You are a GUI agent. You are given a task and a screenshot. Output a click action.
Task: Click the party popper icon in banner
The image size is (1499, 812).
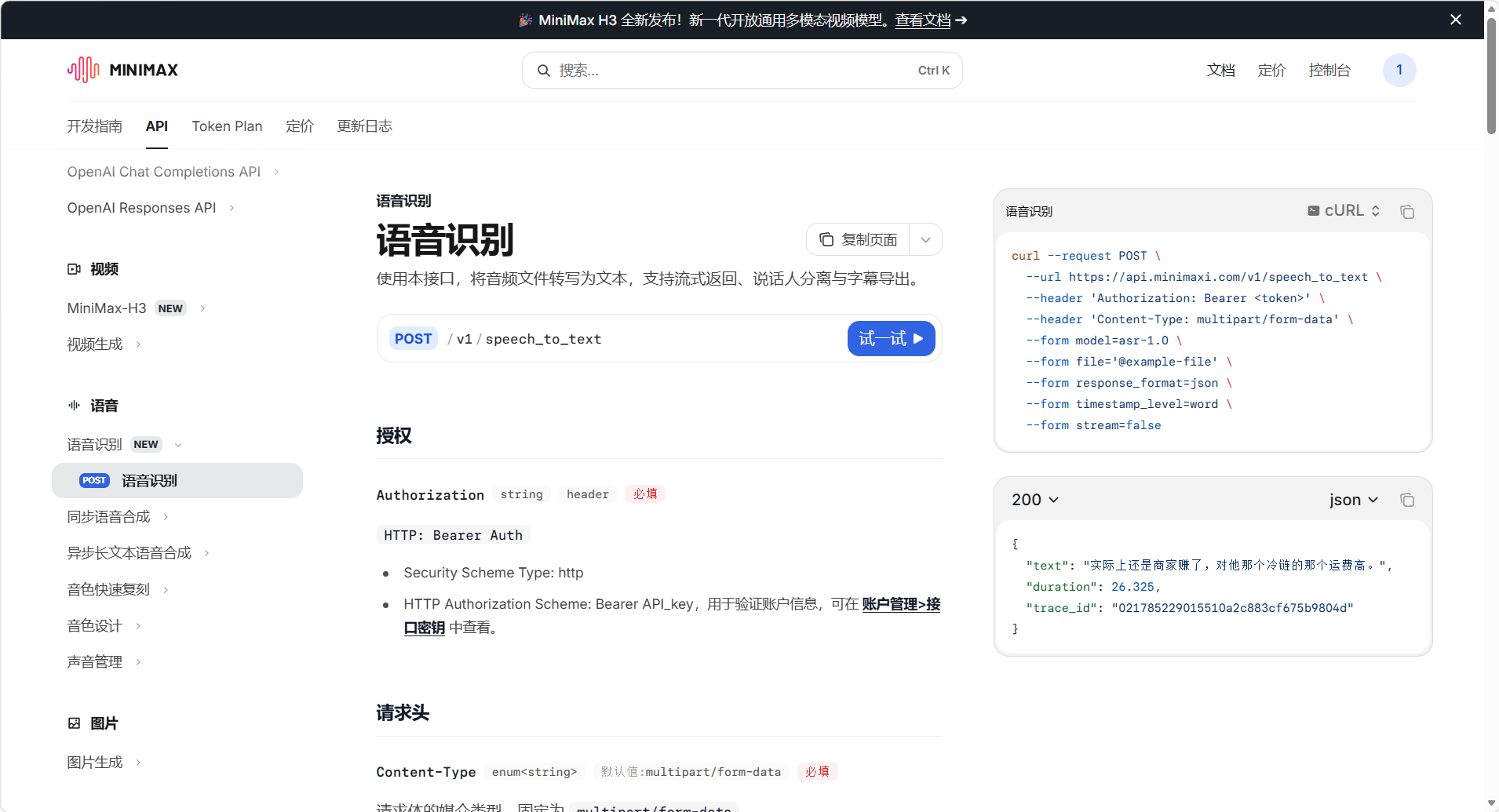point(526,20)
